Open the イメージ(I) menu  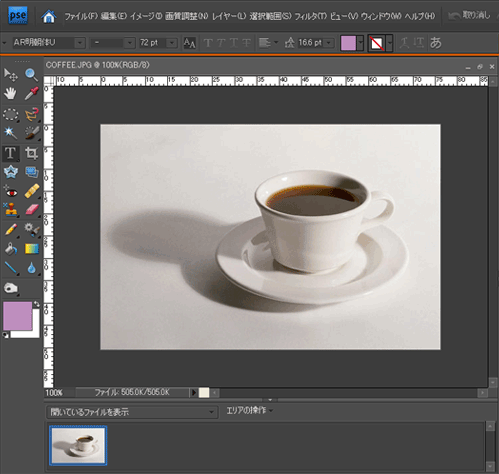click(x=146, y=16)
